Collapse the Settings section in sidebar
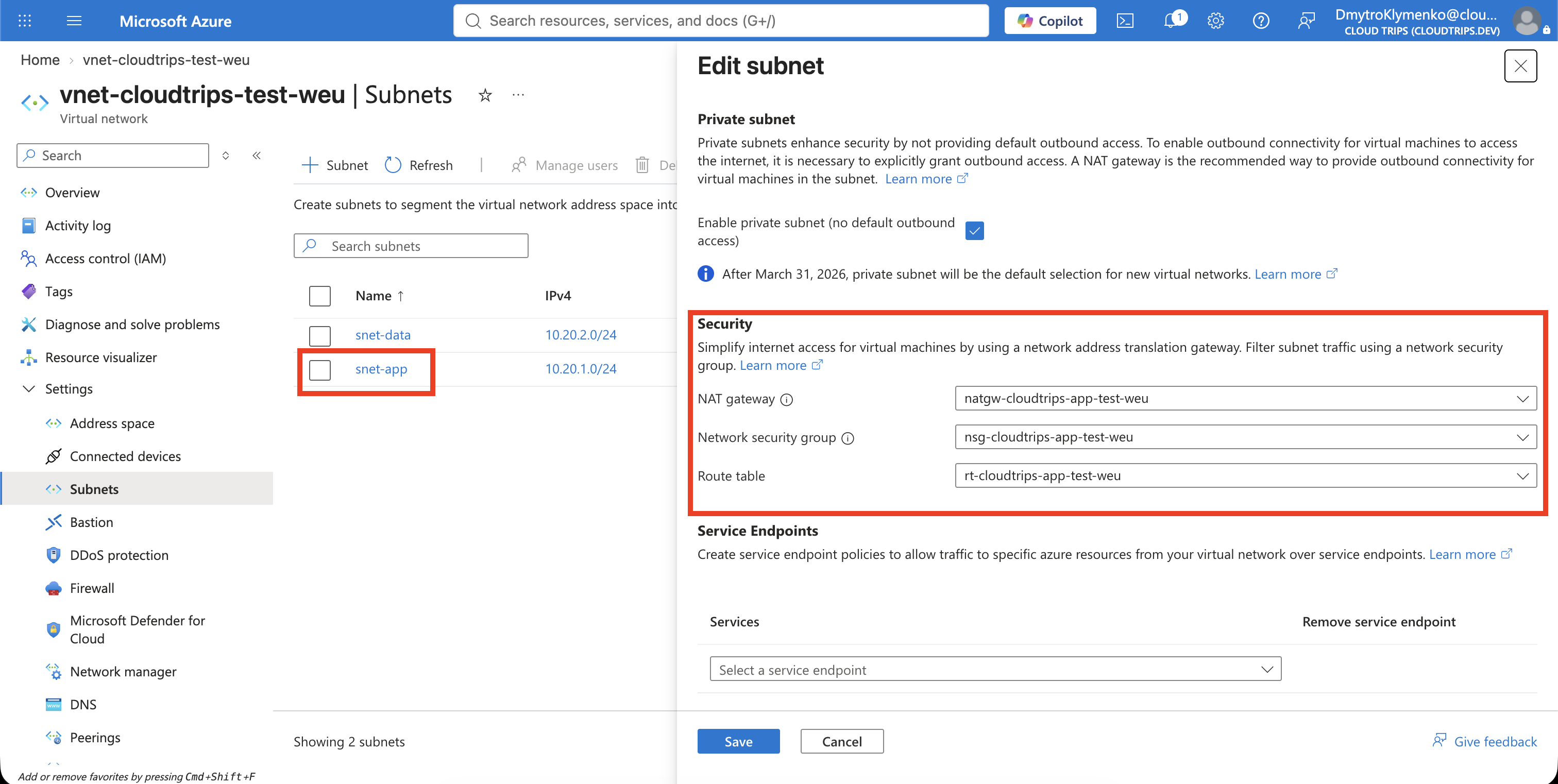Image resolution: width=1558 pixels, height=784 pixels. coord(28,389)
